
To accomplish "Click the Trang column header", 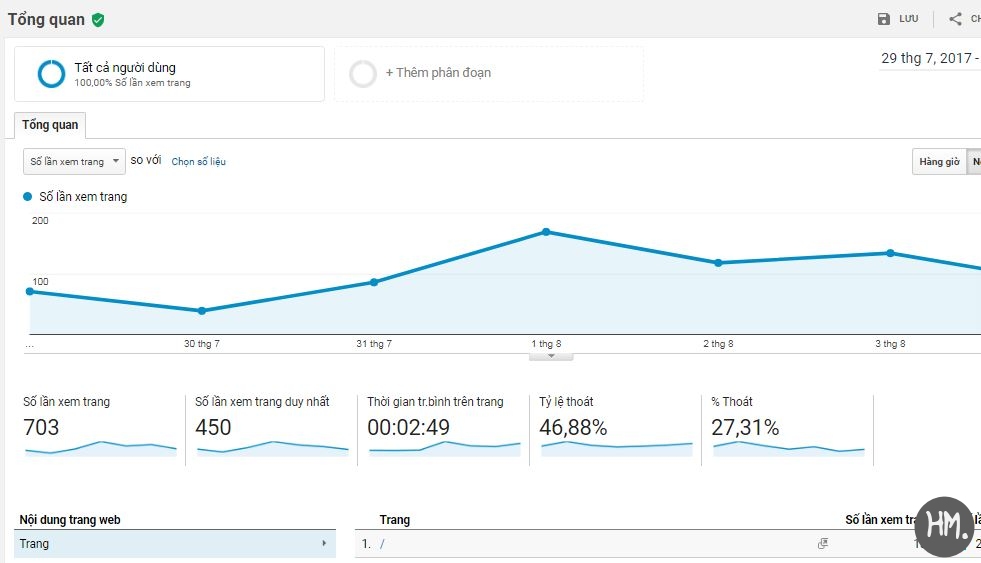I will [395, 520].
